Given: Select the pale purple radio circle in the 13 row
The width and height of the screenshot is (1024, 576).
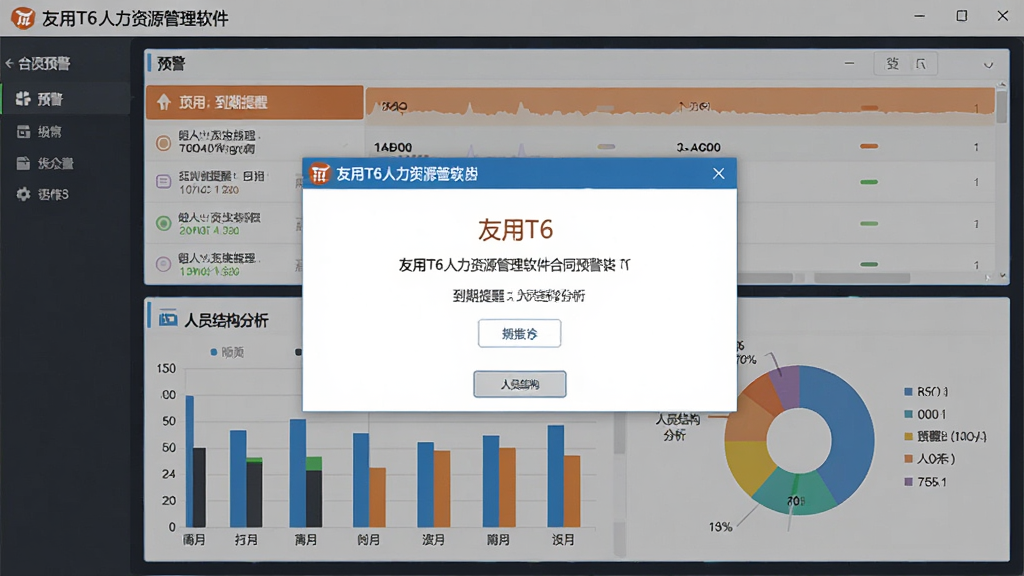Looking at the screenshot, I should point(163,264).
